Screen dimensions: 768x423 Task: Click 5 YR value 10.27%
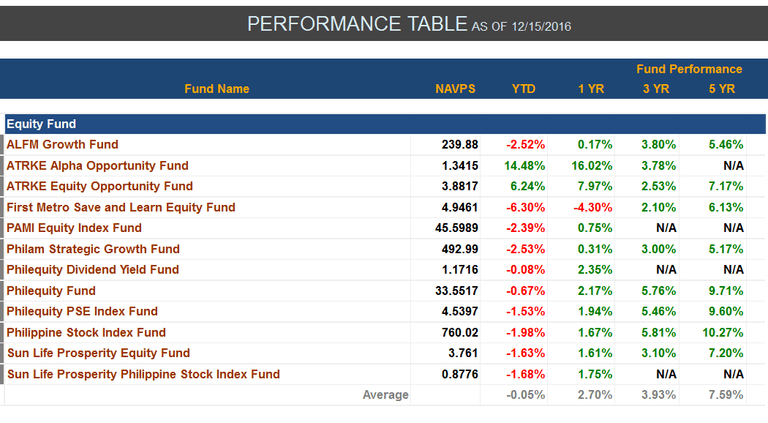723,332
